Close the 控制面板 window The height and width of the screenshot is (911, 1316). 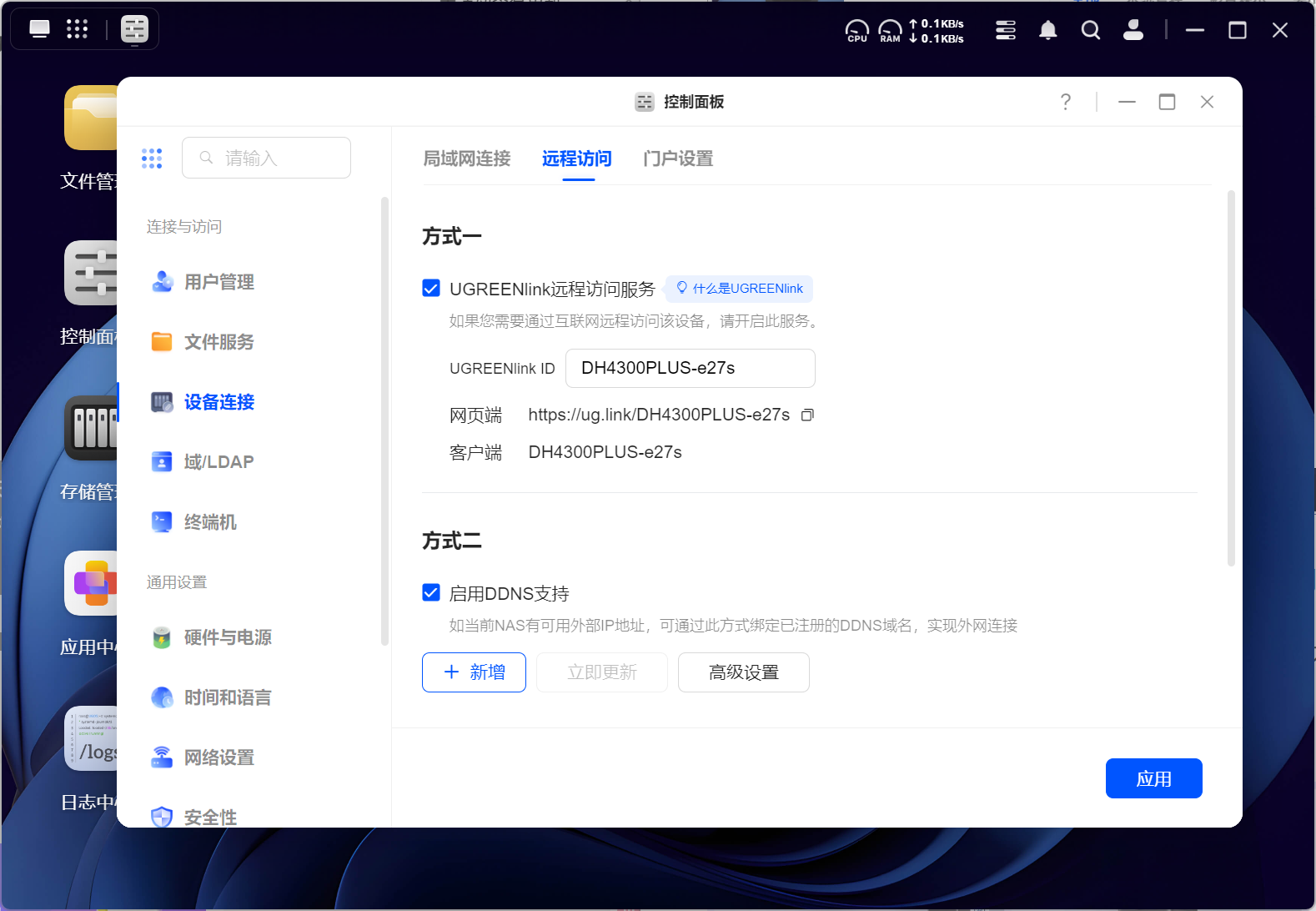(x=1207, y=102)
